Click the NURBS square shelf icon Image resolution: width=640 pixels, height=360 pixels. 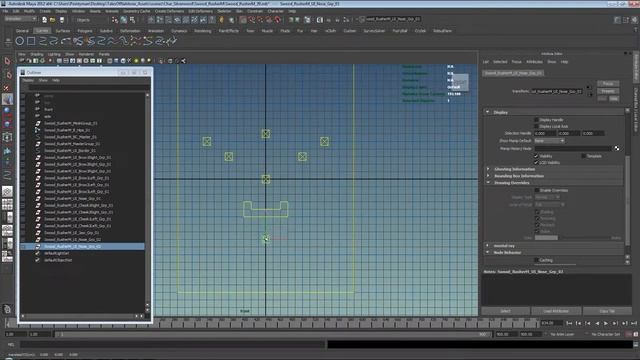tap(31, 41)
